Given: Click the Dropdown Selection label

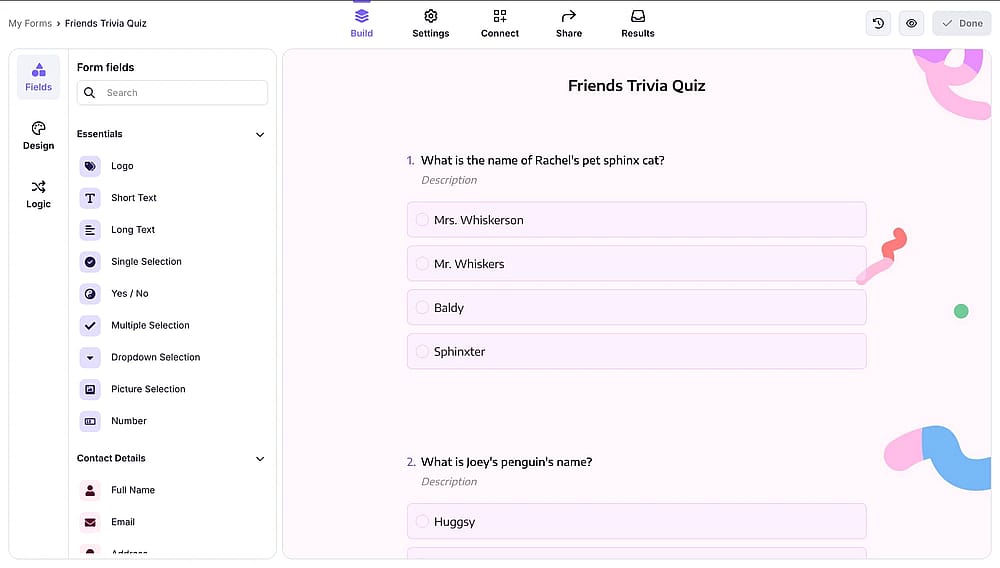Looking at the screenshot, I should pos(156,357).
